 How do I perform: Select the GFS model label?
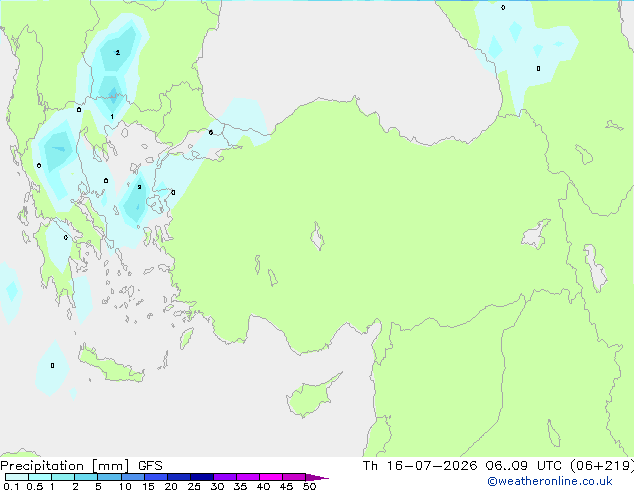[150, 466]
